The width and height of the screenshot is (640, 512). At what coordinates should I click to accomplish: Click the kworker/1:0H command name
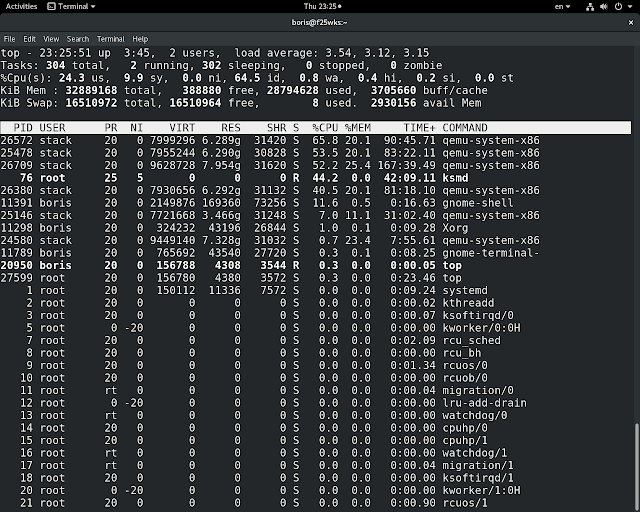tap(481, 491)
